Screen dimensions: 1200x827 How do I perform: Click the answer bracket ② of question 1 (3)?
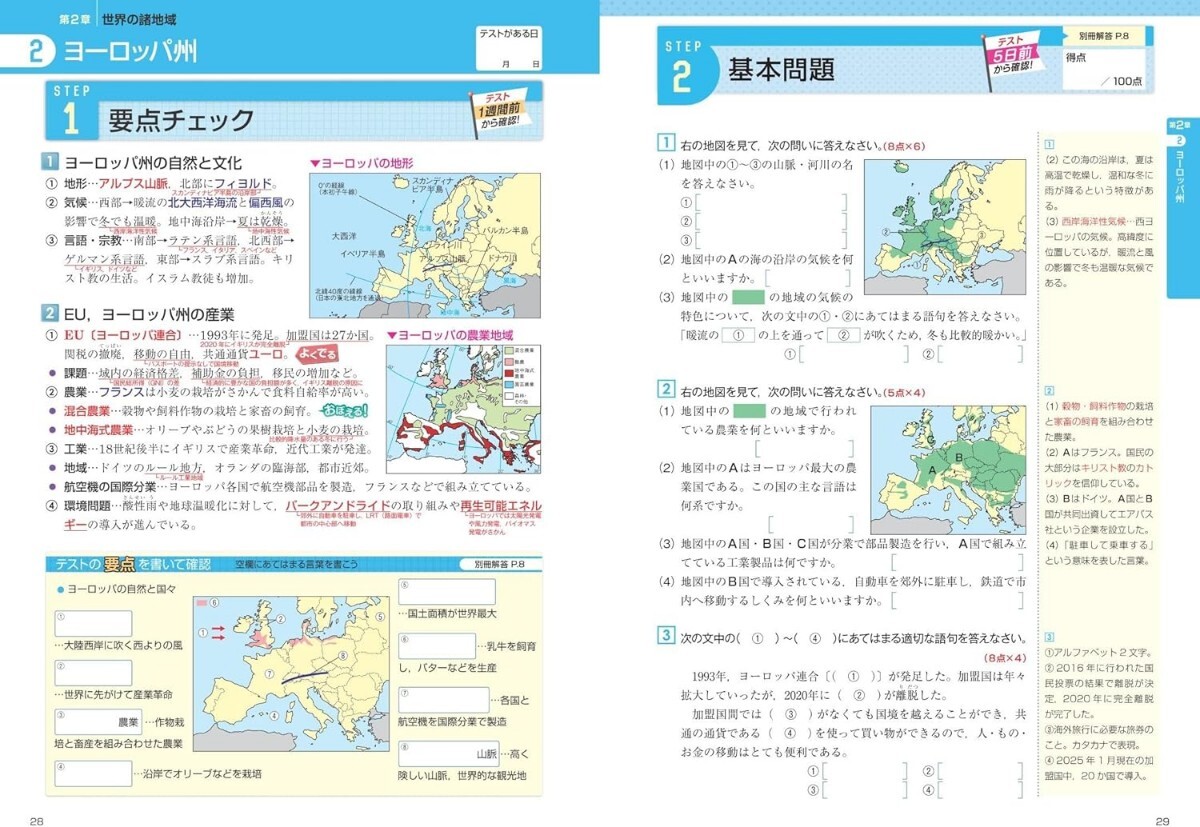click(982, 354)
